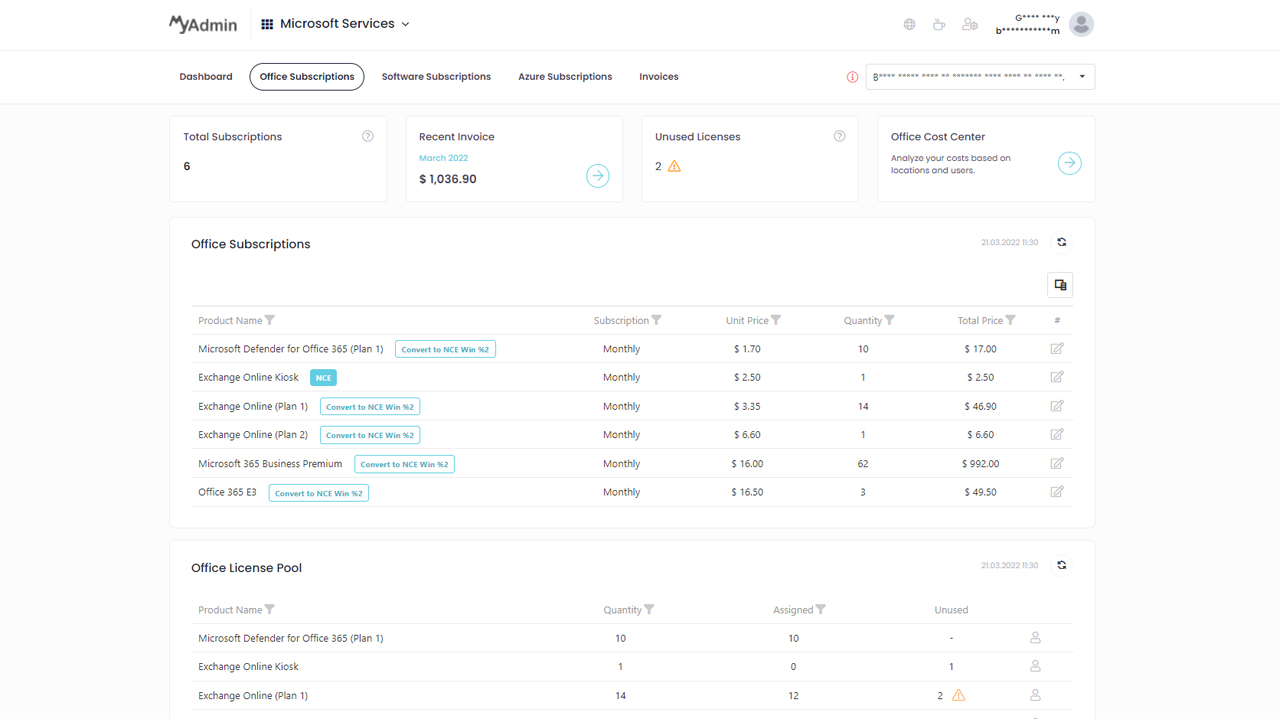This screenshot has height=720, width=1280.
Task: Click the Unused Licenses warning icon in card
Action: click(x=674, y=166)
